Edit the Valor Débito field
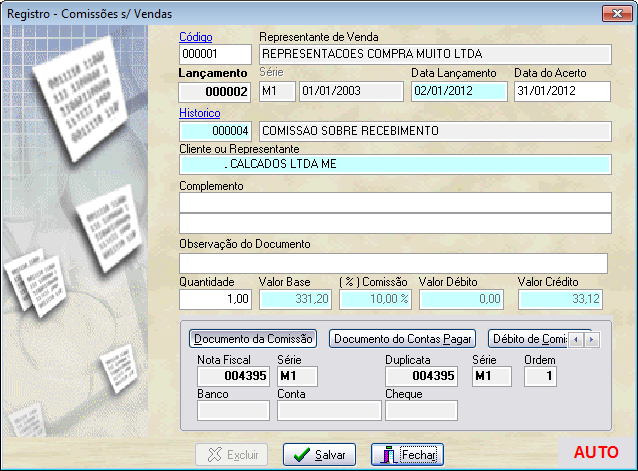This screenshot has height=471, width=638. (x=461, y=300)
